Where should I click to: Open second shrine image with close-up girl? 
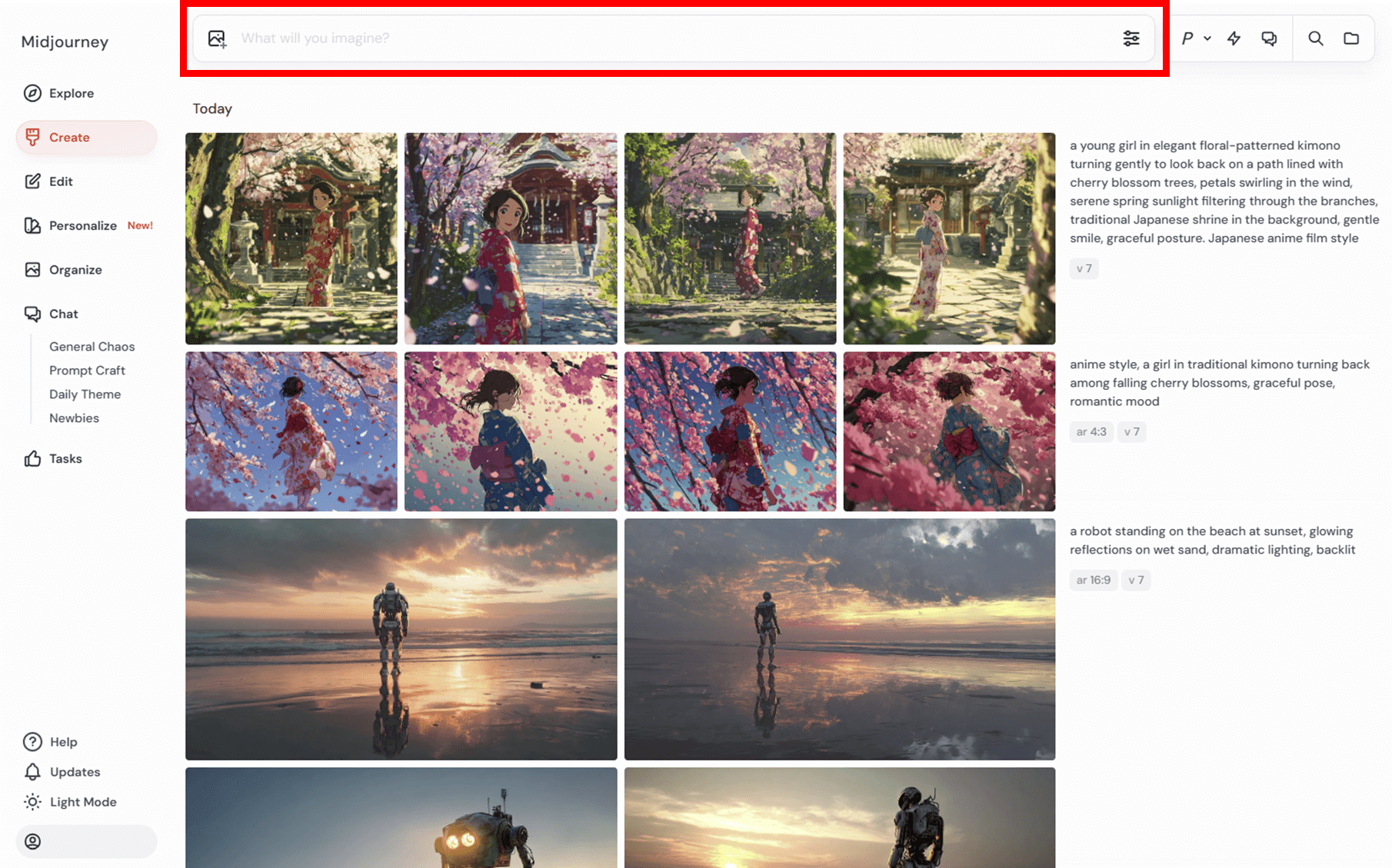pos(511,238)
